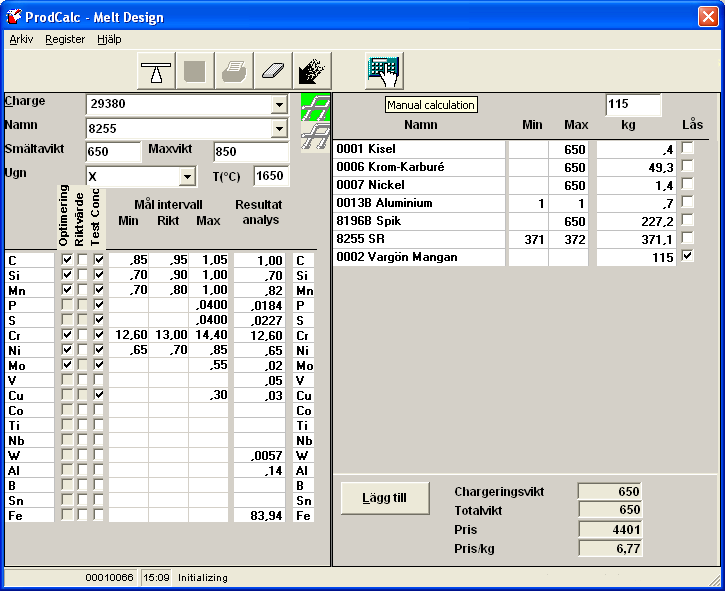Click the black arrow scatter toolbar icon
725x591 pixels.
[x=312, y=71]
